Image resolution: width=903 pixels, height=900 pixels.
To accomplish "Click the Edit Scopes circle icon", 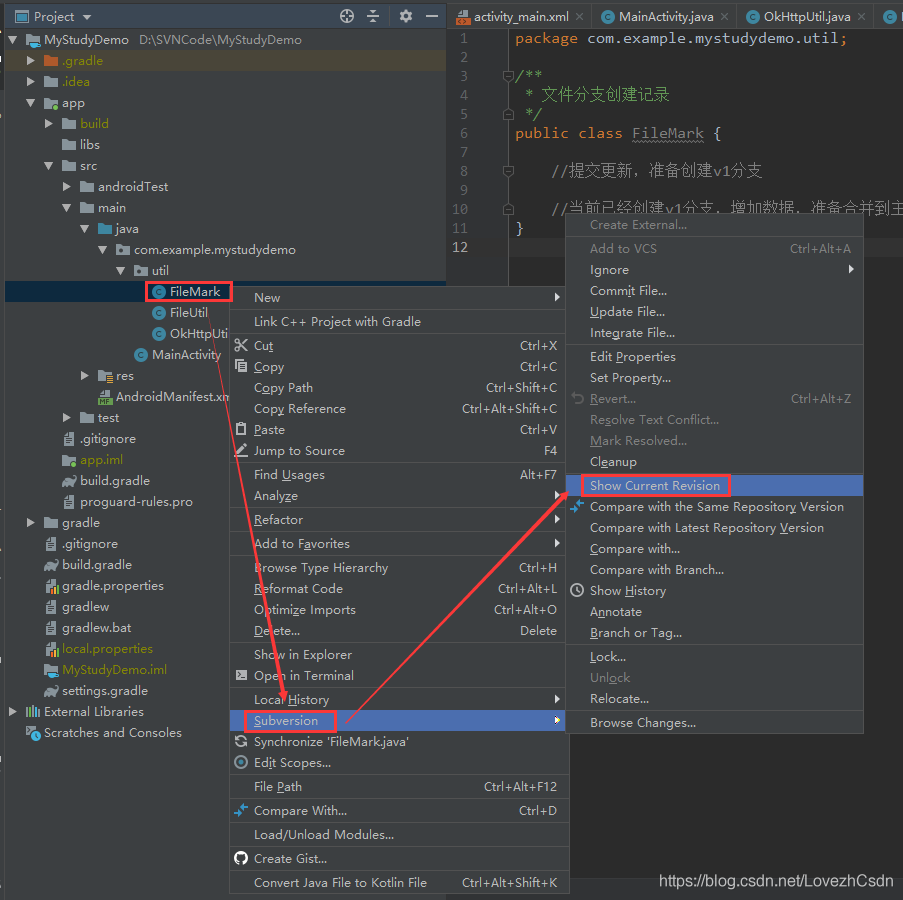I will pos(241,762).
